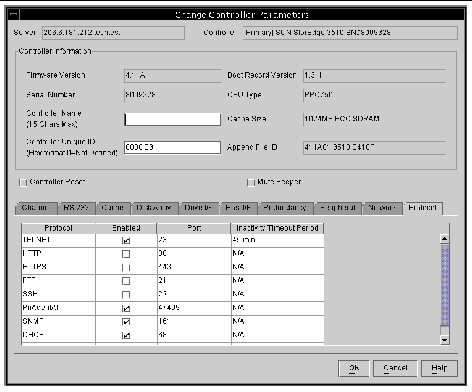Disable the TELNET protocol checkbox
The image size is (472, 392).
126,240
